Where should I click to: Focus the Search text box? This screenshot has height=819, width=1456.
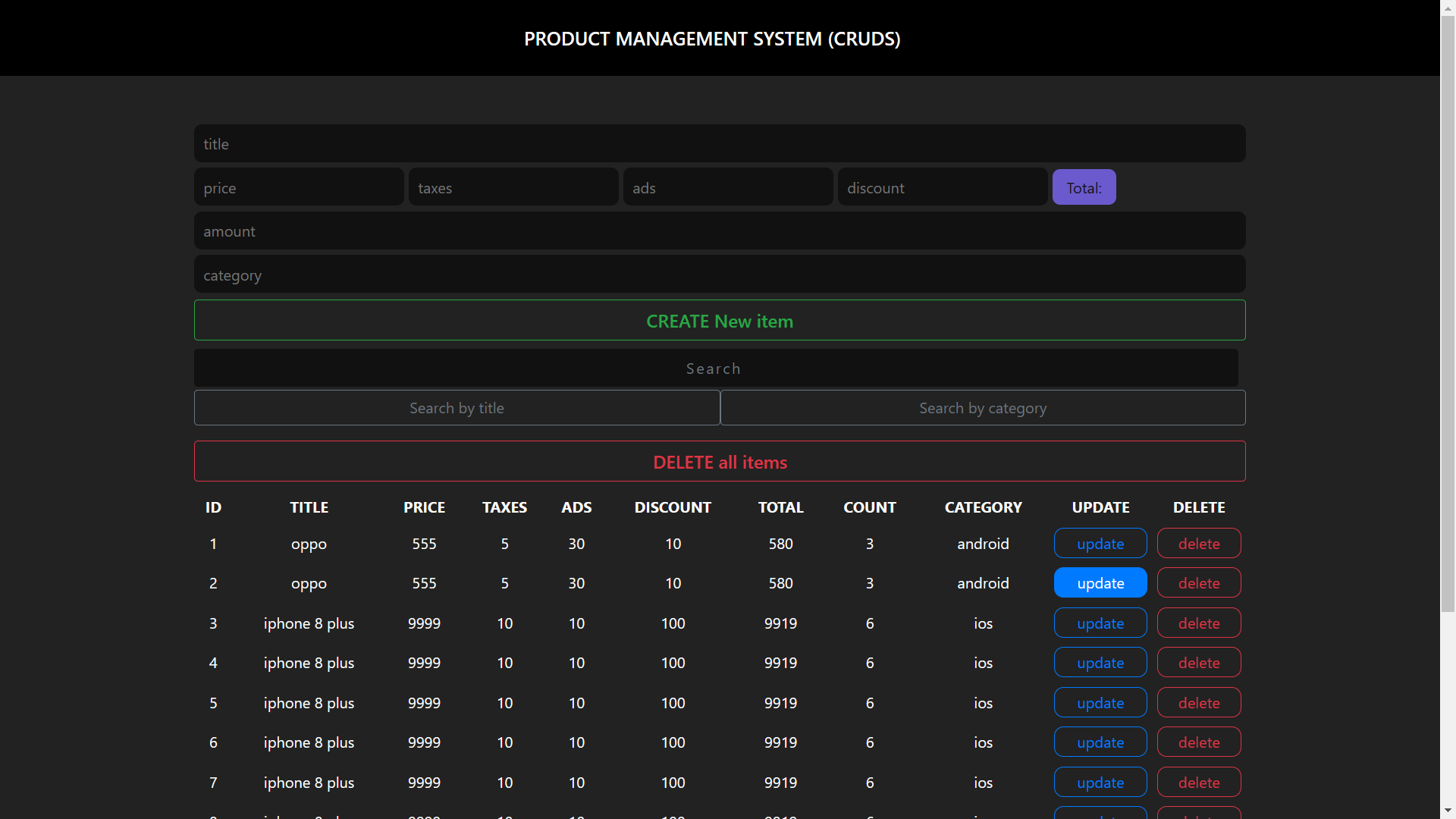[x=716, y=368]
